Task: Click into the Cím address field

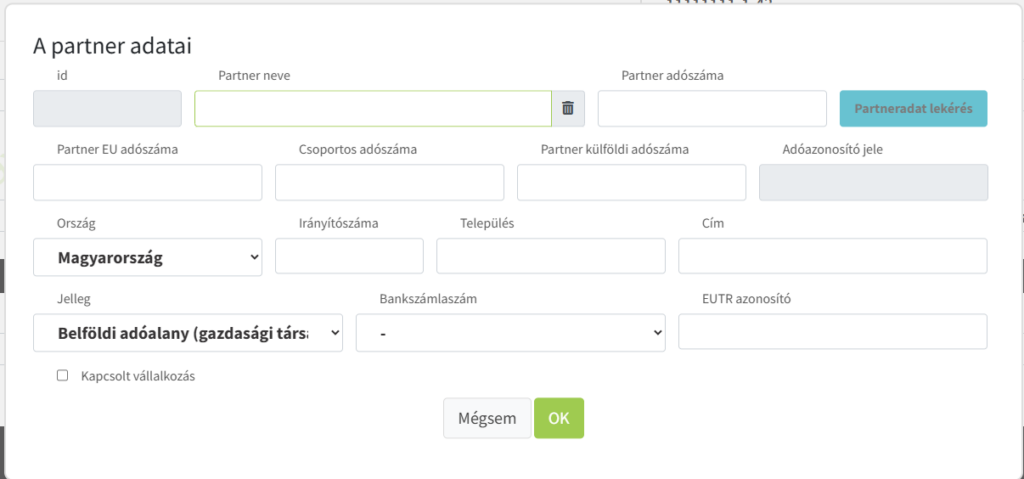Action: click(x=832, y=257)
